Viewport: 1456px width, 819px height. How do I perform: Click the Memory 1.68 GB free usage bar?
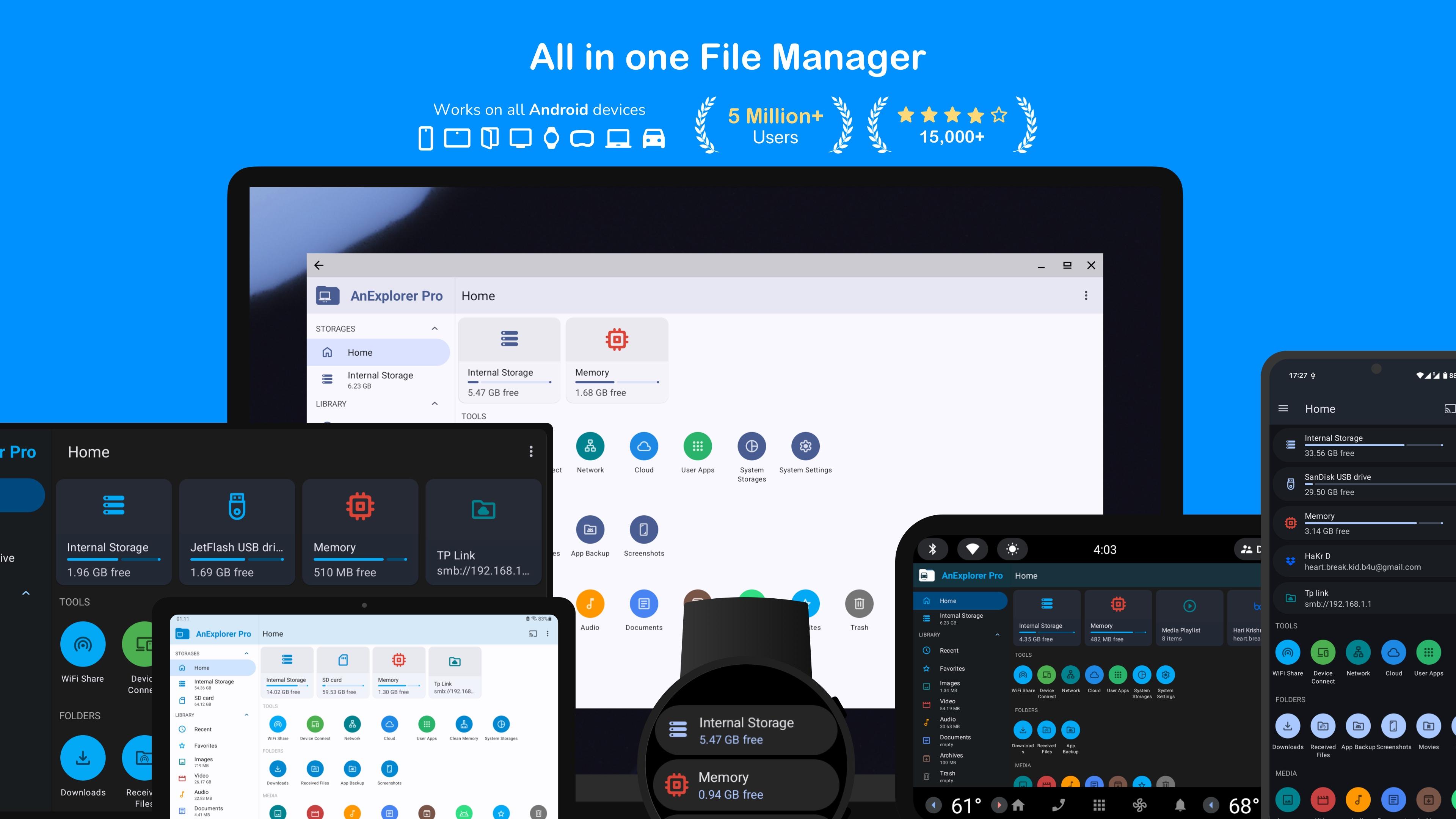point(617,383)
